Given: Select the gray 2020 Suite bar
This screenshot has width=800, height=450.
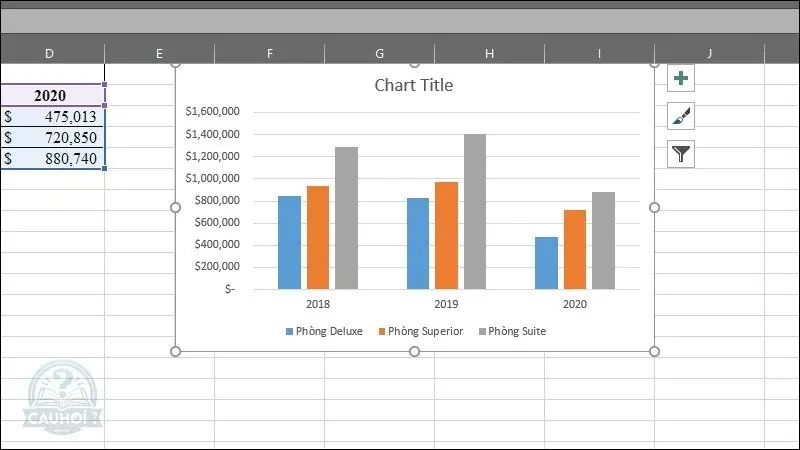Looking at the screenshot, I should point(604,241).
